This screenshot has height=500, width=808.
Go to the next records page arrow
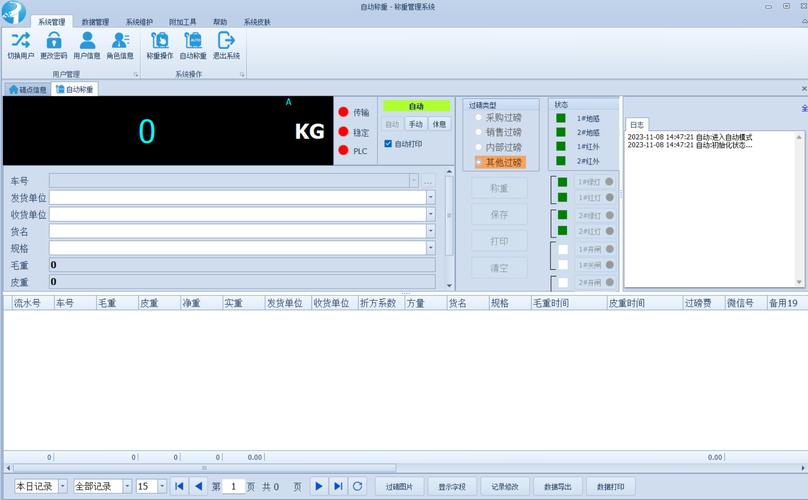[319, 486]
